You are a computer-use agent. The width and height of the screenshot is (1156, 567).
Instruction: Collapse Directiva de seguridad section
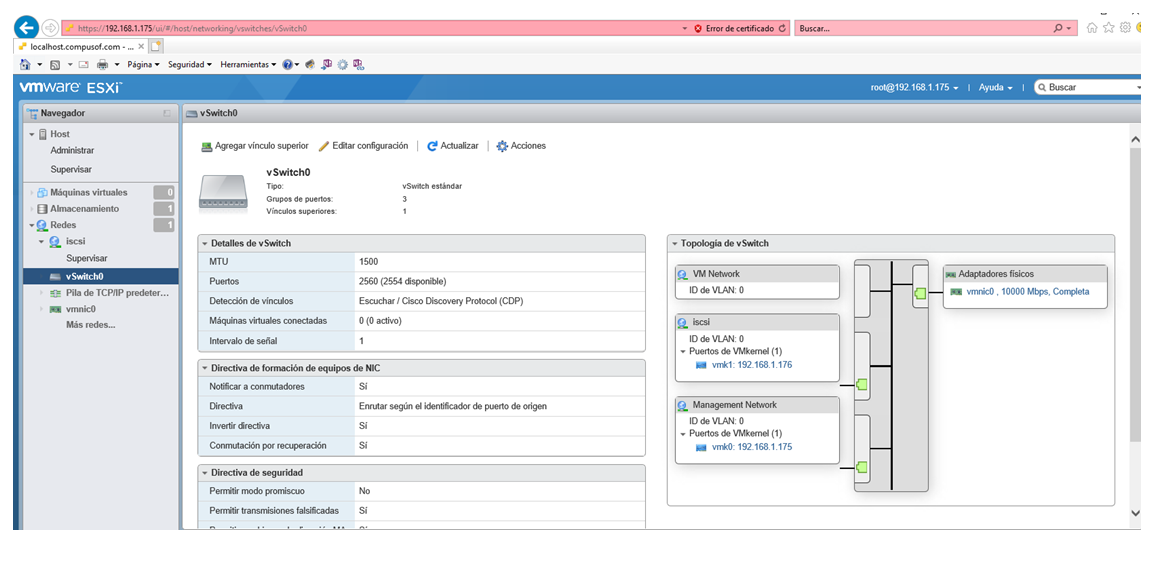click(x=205, y=473)
